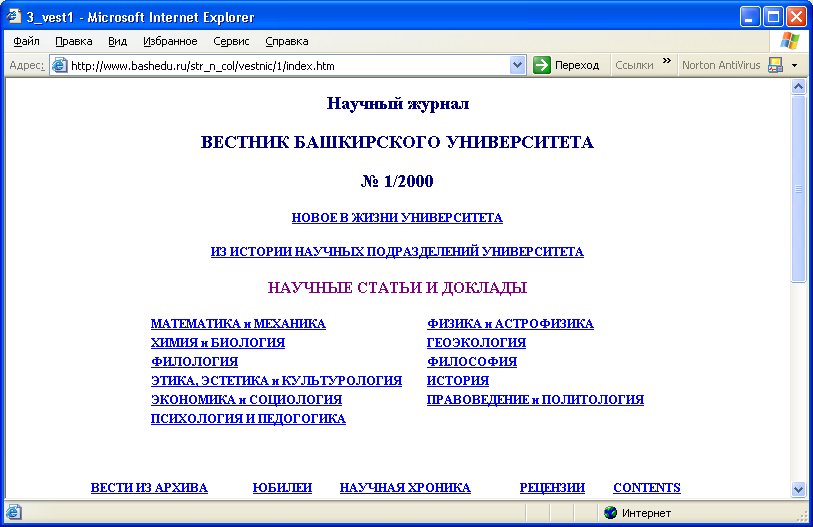Open НАУЧНАЯ ХРОНИКА link
The image size is (813, 527).
tap(405, 488)
